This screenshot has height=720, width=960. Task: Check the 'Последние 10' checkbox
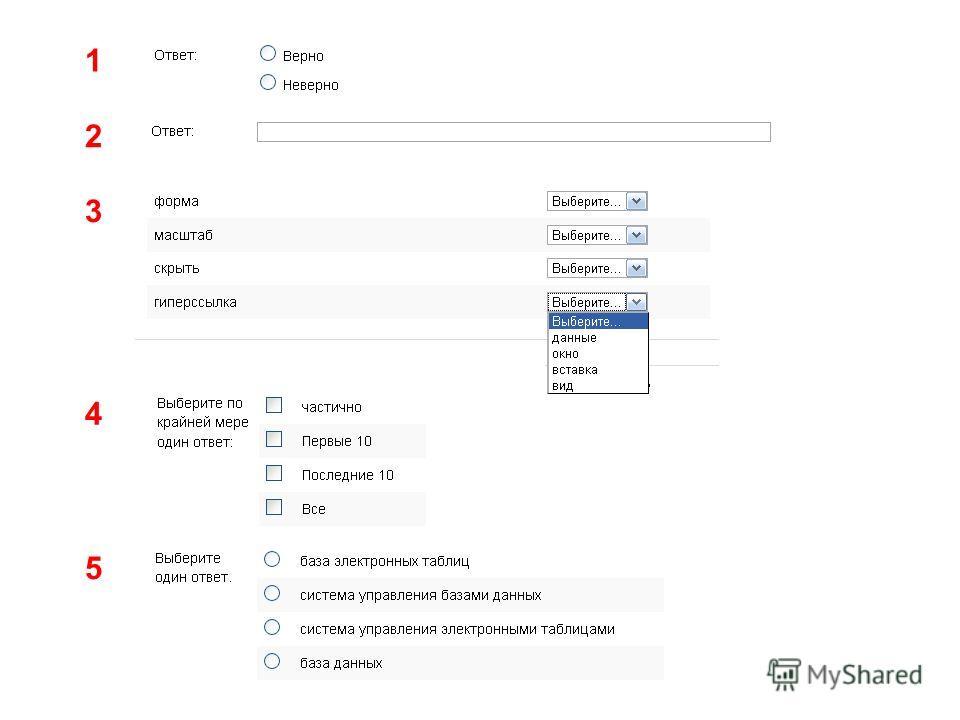[274, 473]
